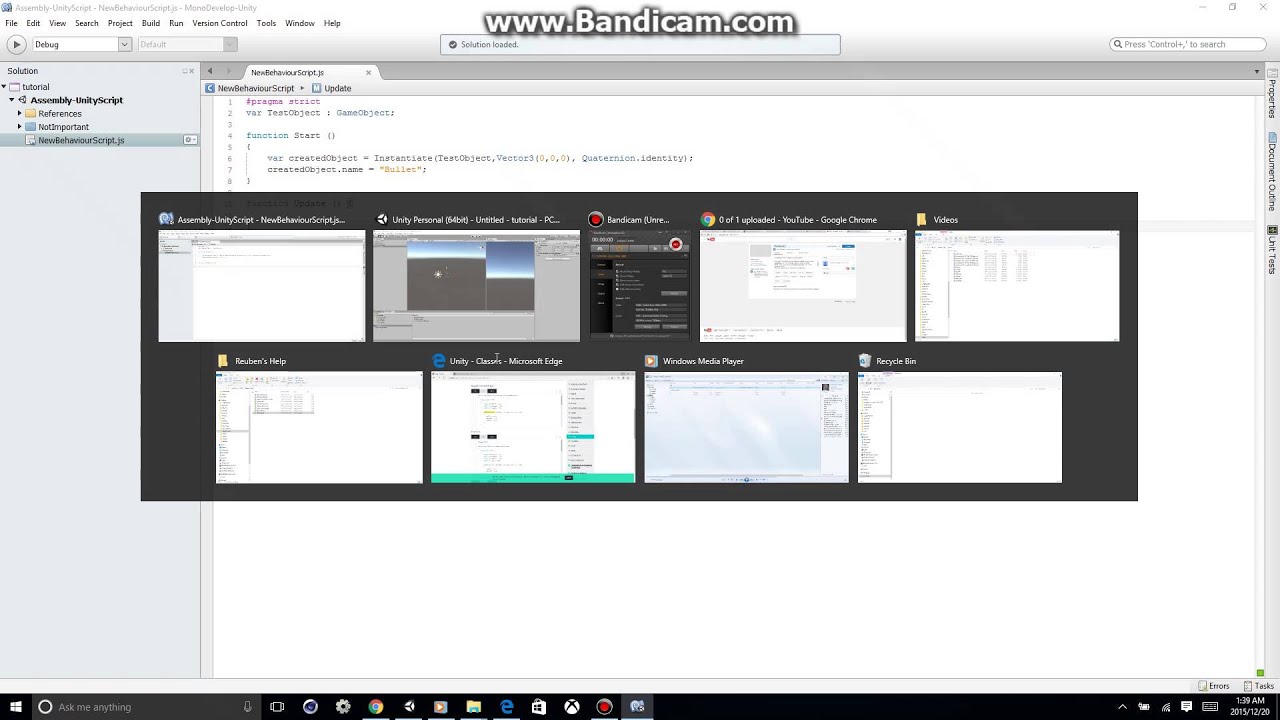
Task: Auto-hide the Solution pad
Action: 184,71
